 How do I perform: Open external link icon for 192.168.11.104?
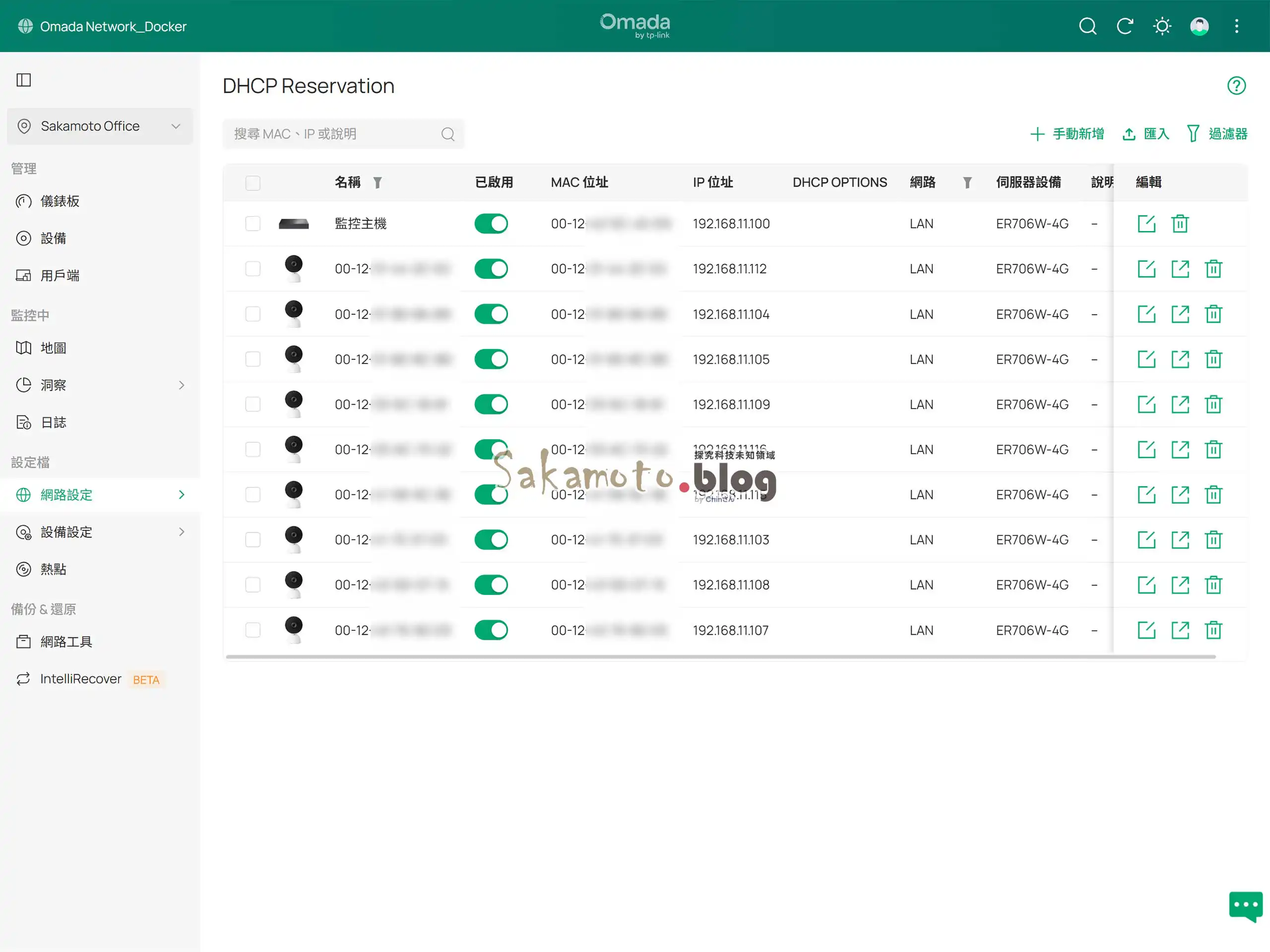click(1179, 314)
